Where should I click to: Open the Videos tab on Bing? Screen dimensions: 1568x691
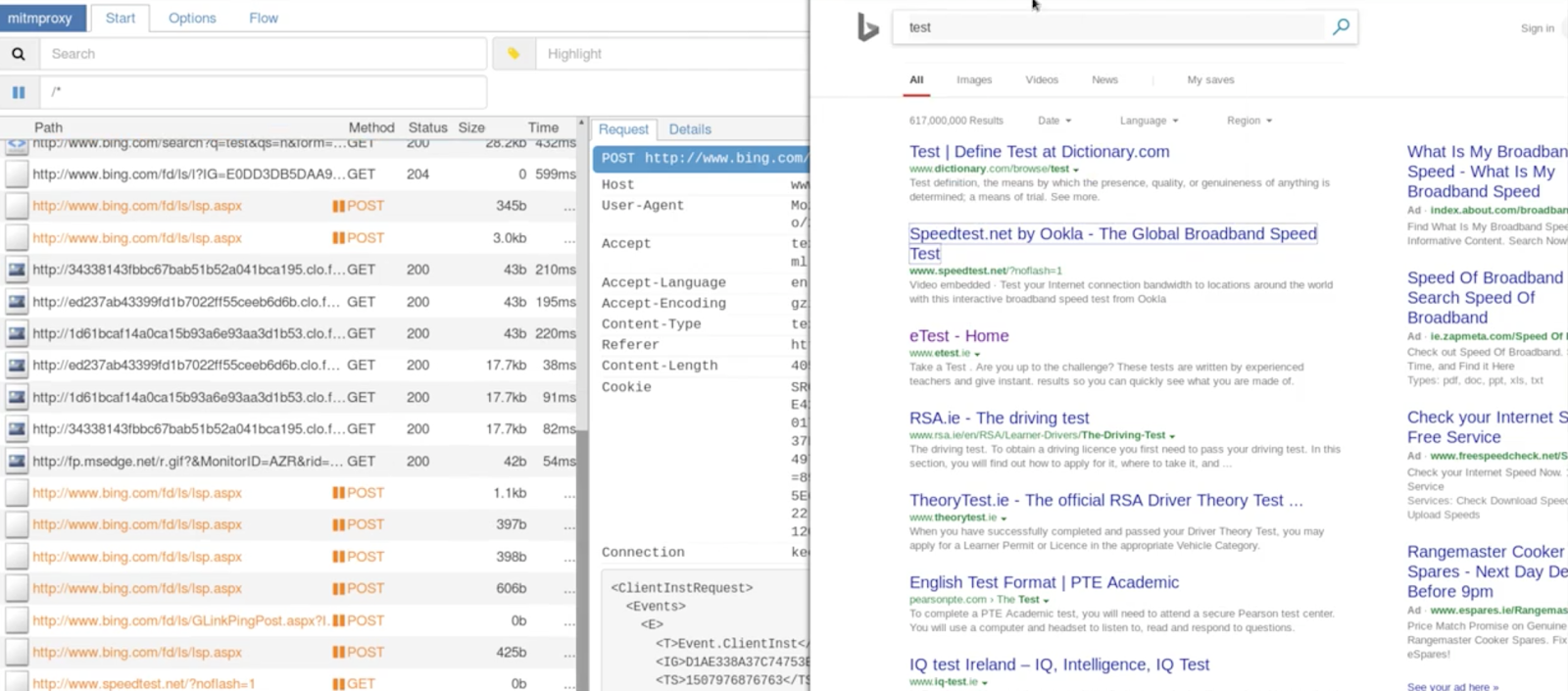(1042, 80)
